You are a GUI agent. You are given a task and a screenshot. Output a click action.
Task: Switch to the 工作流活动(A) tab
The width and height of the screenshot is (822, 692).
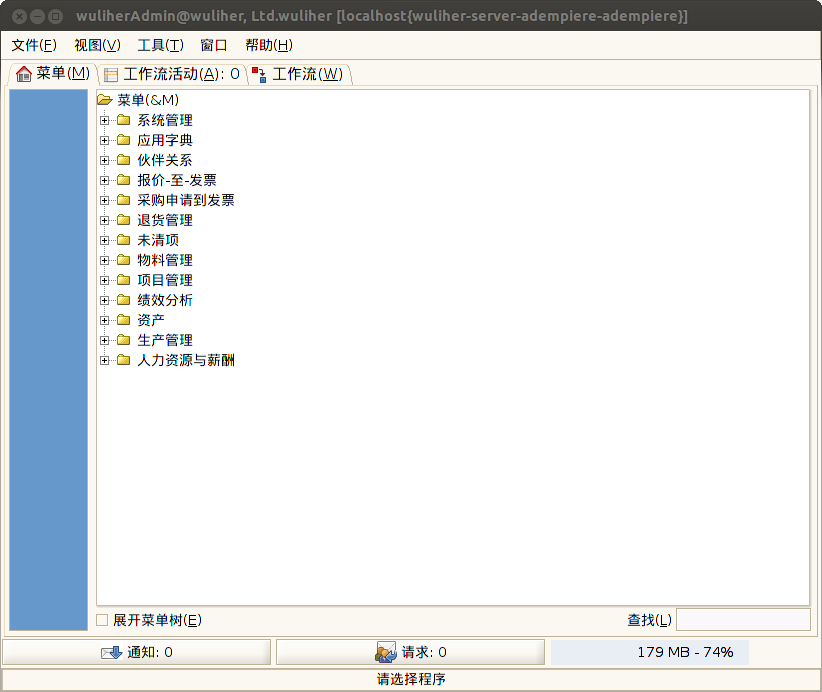click(x=172, y=74)
